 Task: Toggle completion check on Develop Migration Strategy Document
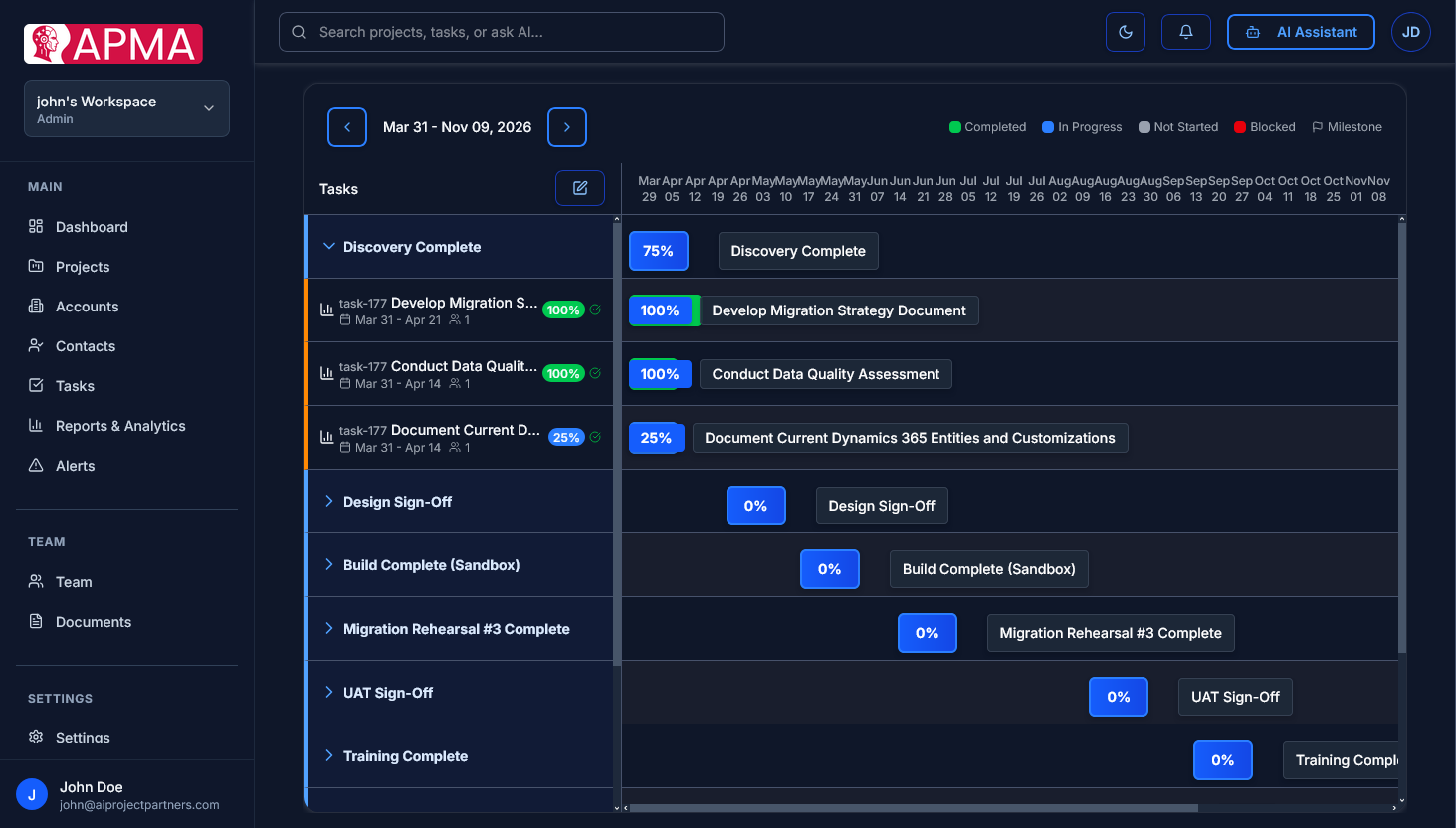[595, 310]
